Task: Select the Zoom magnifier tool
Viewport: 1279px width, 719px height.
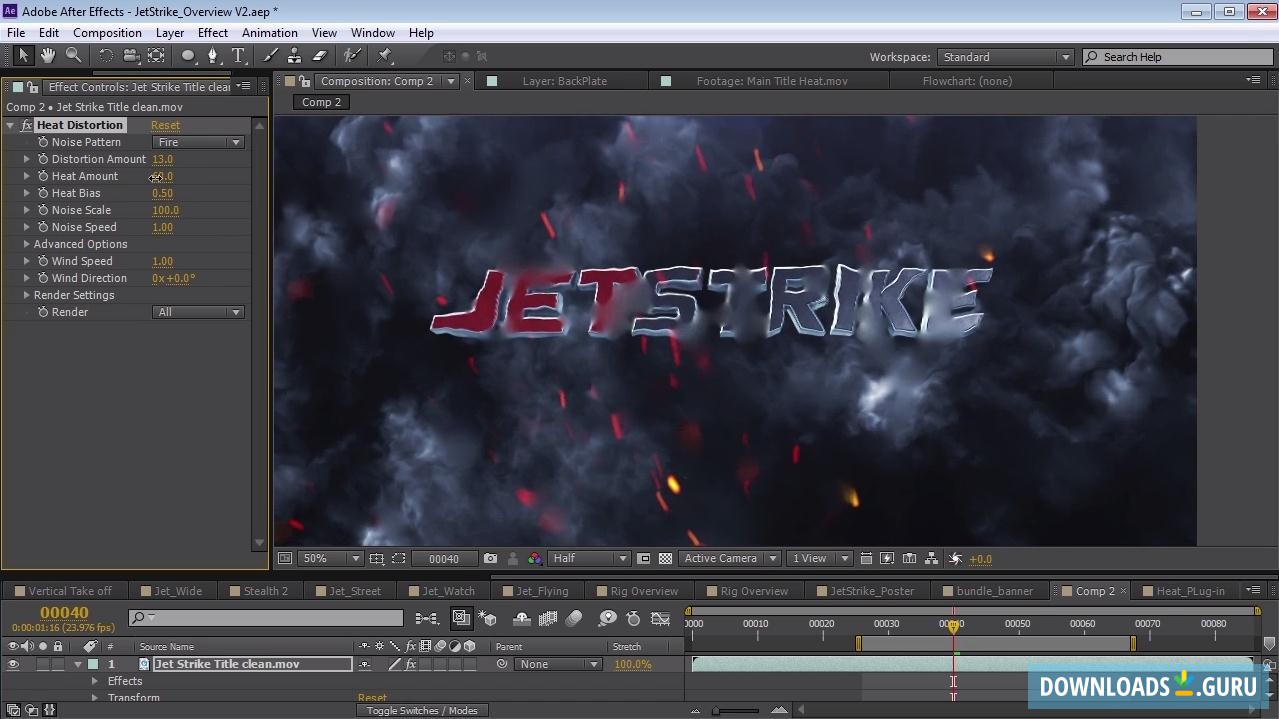Action: [73, 56]
